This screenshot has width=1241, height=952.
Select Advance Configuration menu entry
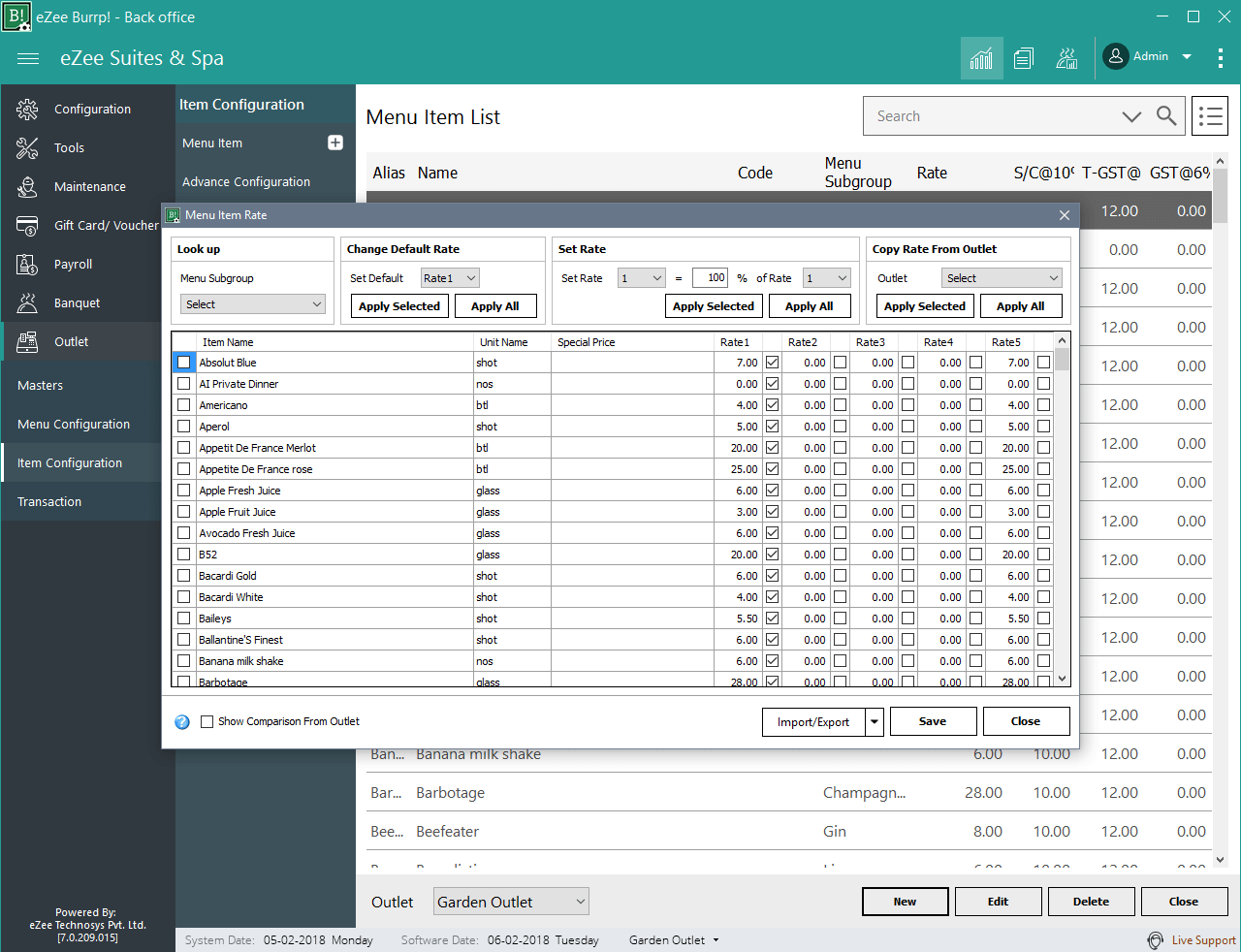(246, 181)
